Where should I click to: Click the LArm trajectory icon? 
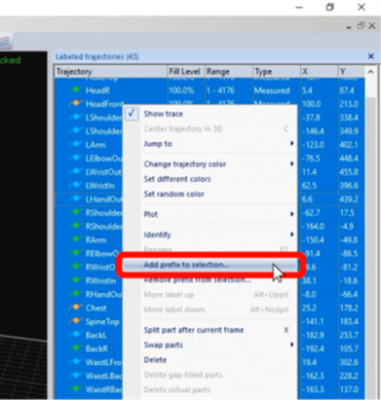point(76,145)
